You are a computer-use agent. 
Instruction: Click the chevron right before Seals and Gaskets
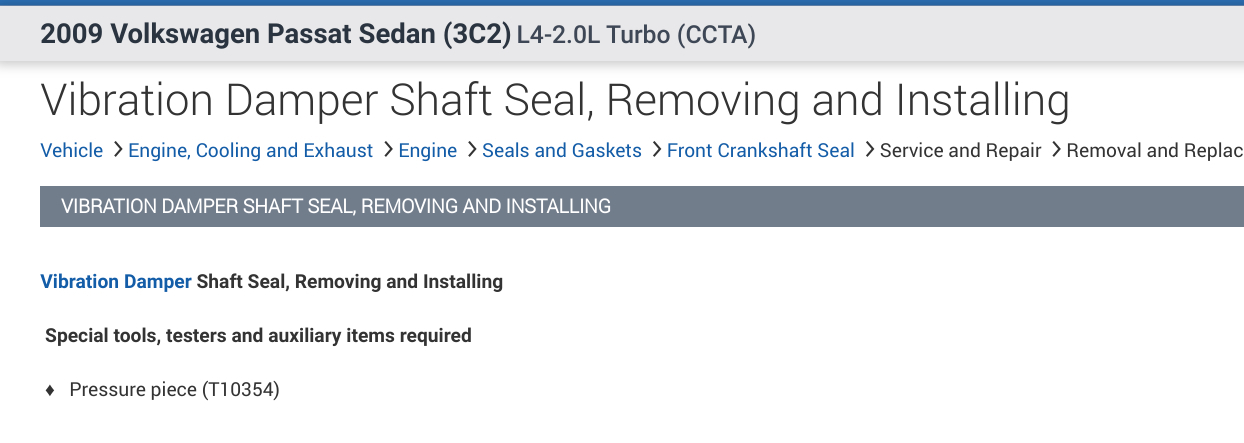tap(470, 150)
